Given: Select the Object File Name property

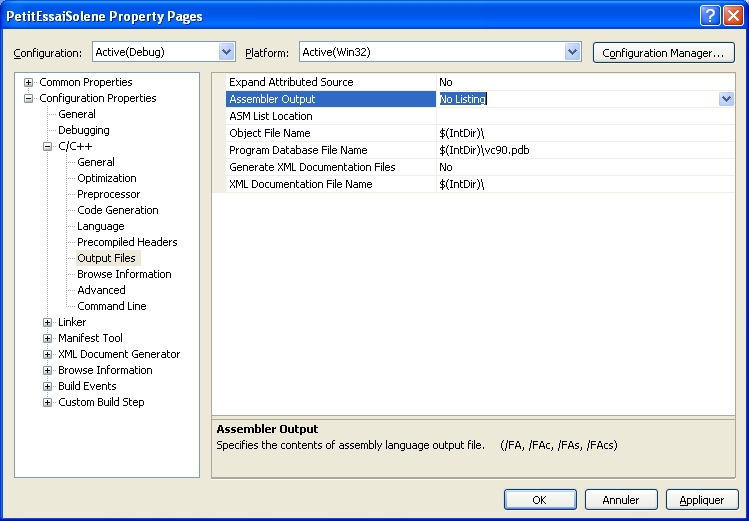Looking at the screenshot, I should click(331, 133).
